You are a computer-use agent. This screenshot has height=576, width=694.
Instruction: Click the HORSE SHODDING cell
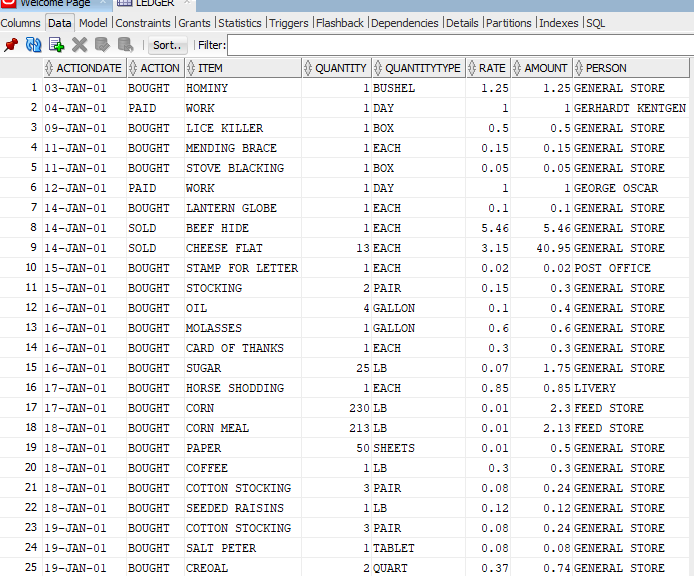243,388
